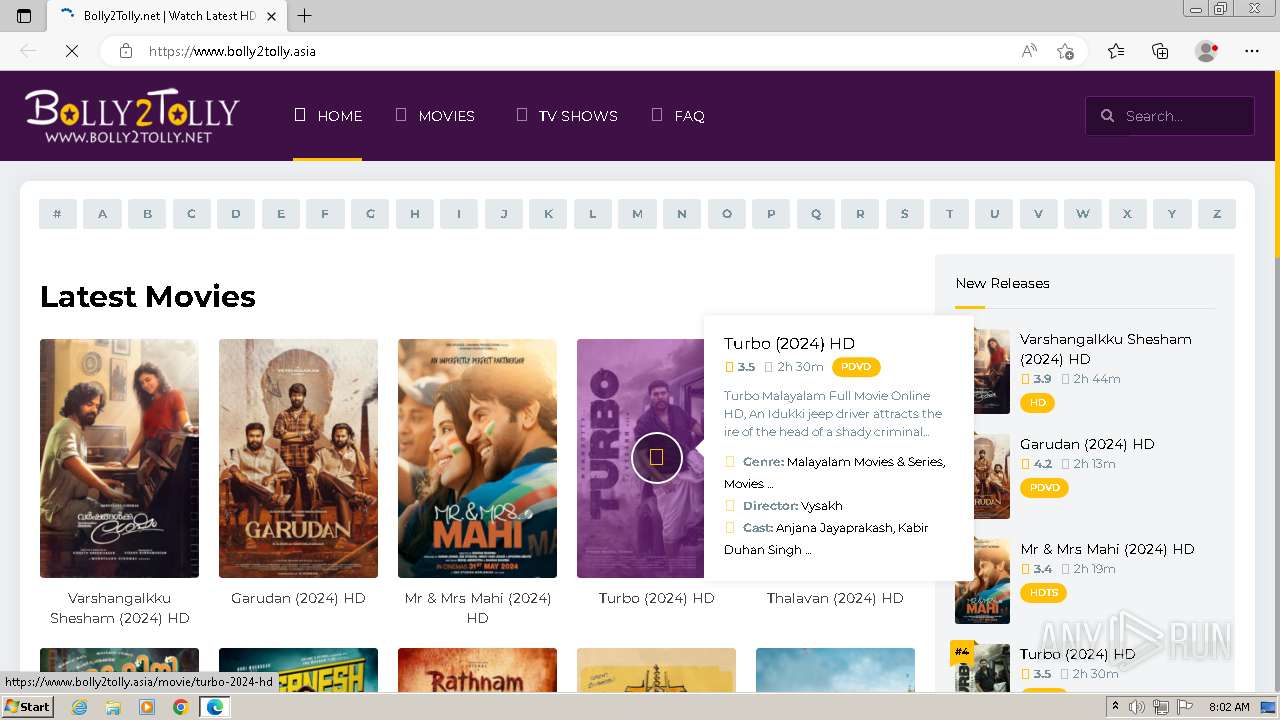This screenshot has width=1280, height=720.
Task: Open director Vysakh link
Action: pos(822,506)
